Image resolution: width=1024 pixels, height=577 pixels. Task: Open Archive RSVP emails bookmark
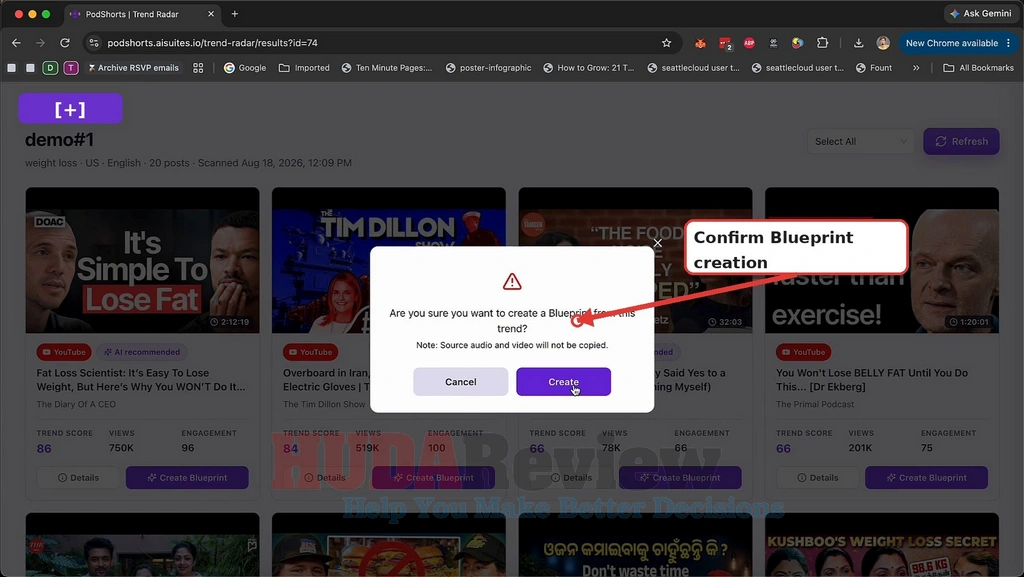point(133,68)
